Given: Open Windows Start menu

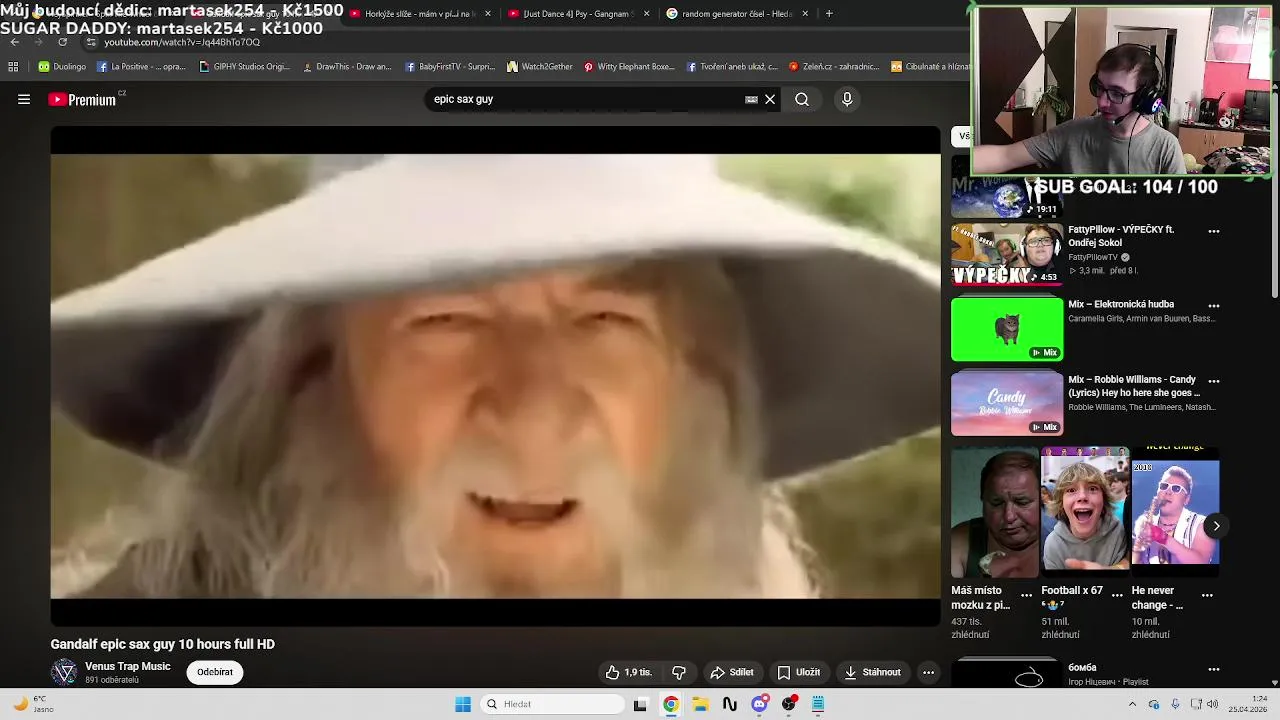Looking at the screenshot, I should (463, 704).
